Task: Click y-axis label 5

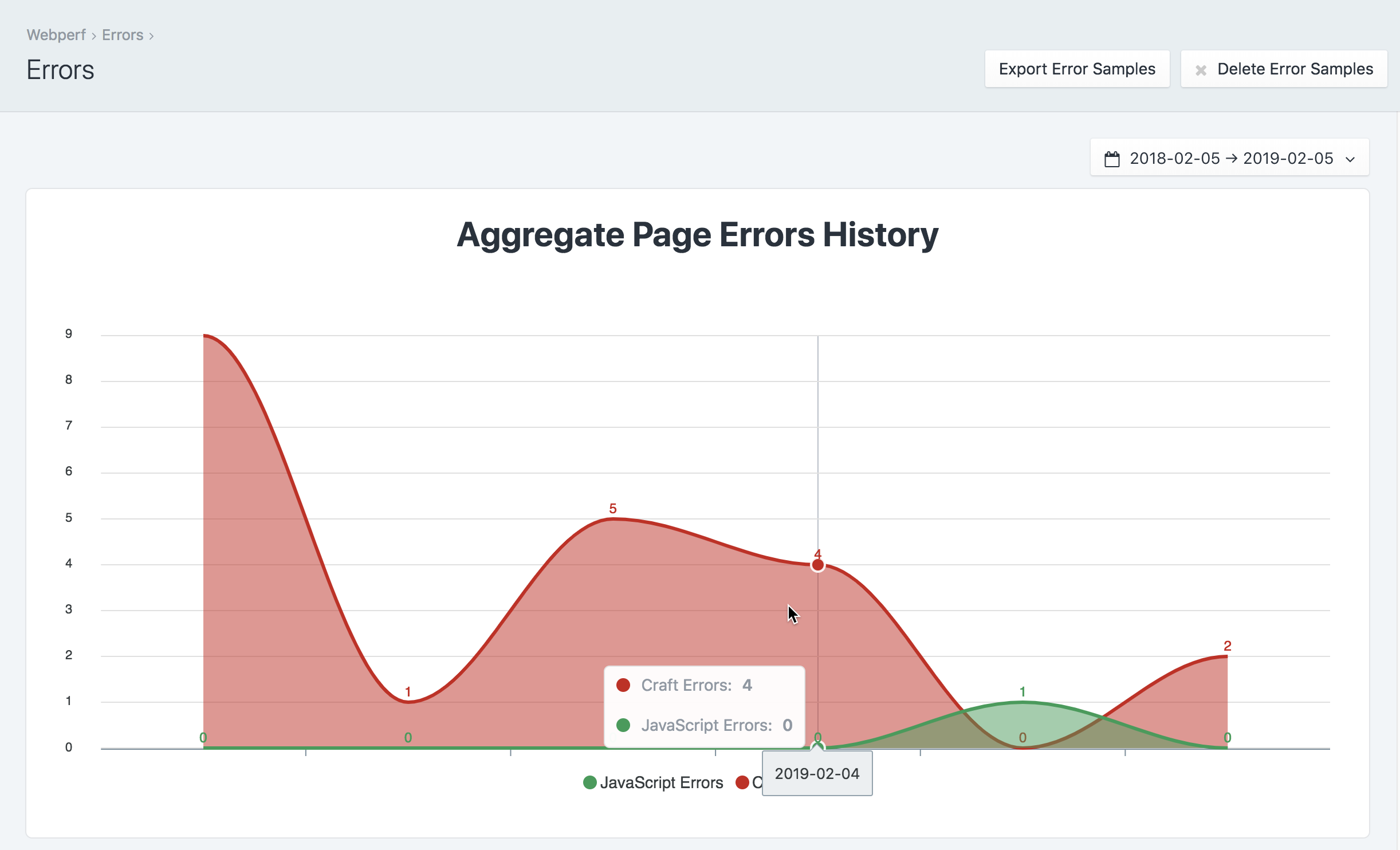Action: coord(69,518)
